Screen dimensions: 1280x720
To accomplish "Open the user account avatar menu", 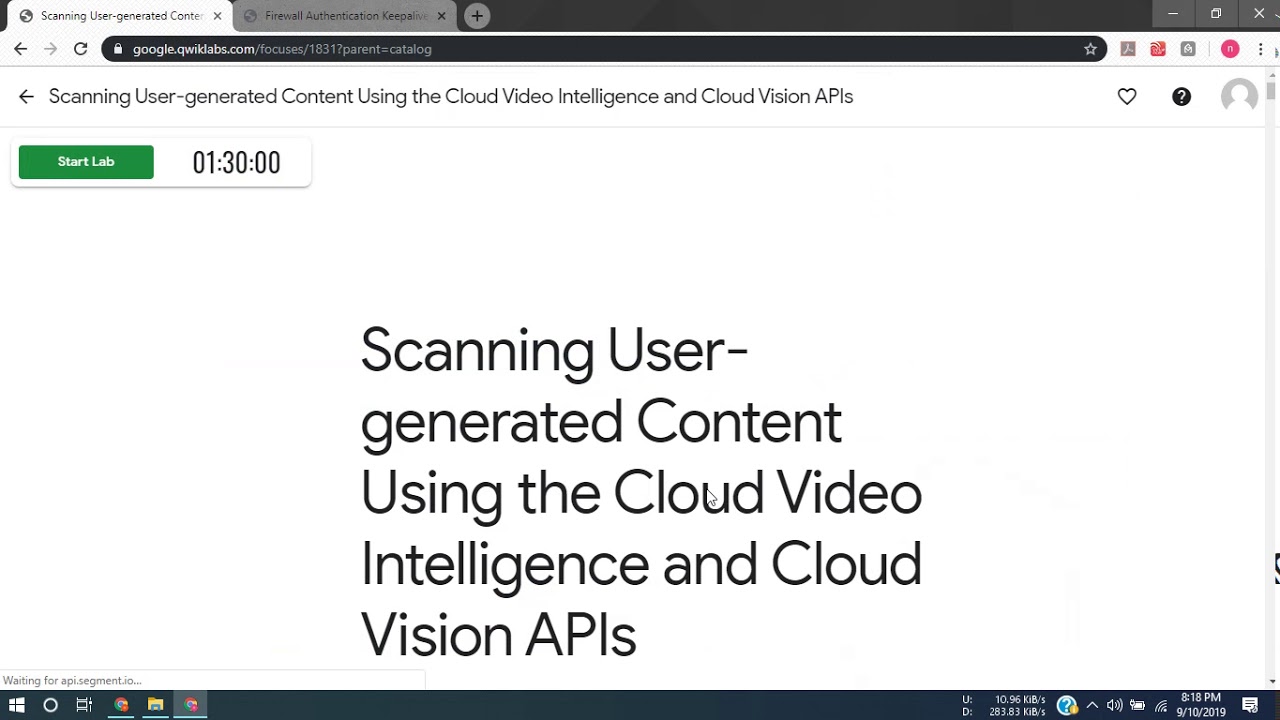I will (1239, 96).
